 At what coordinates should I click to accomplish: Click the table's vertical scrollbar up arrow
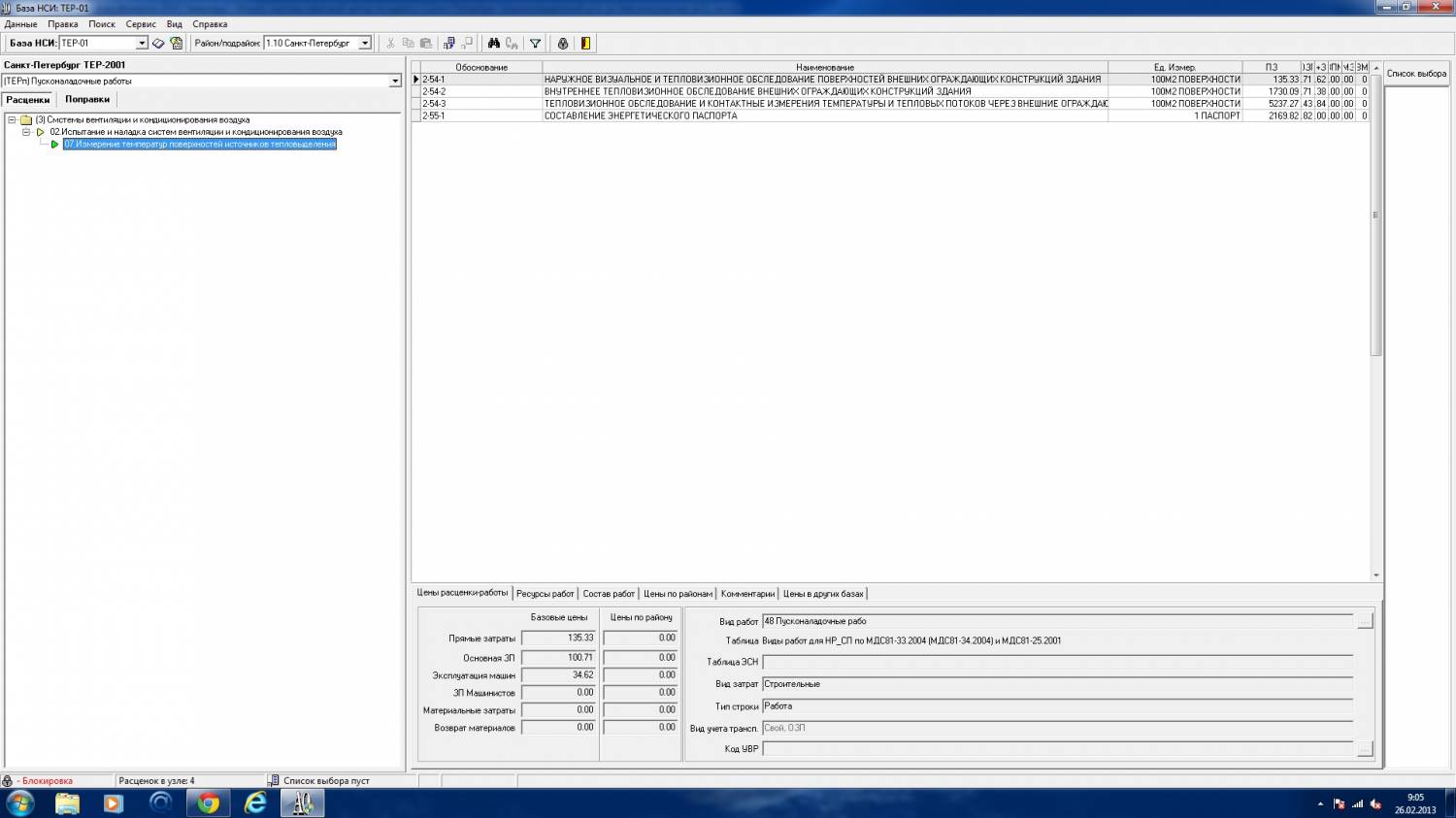click(x=1376, y=68)
